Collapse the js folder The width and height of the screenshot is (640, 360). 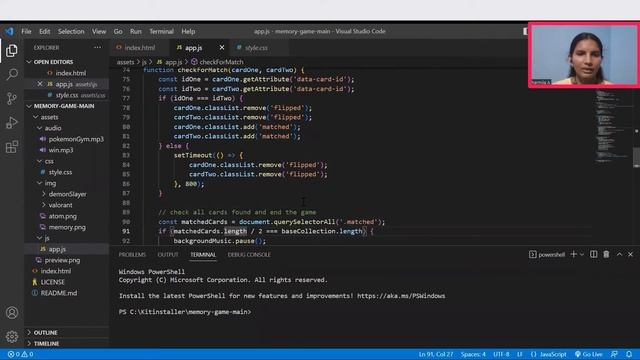[47, 238]
